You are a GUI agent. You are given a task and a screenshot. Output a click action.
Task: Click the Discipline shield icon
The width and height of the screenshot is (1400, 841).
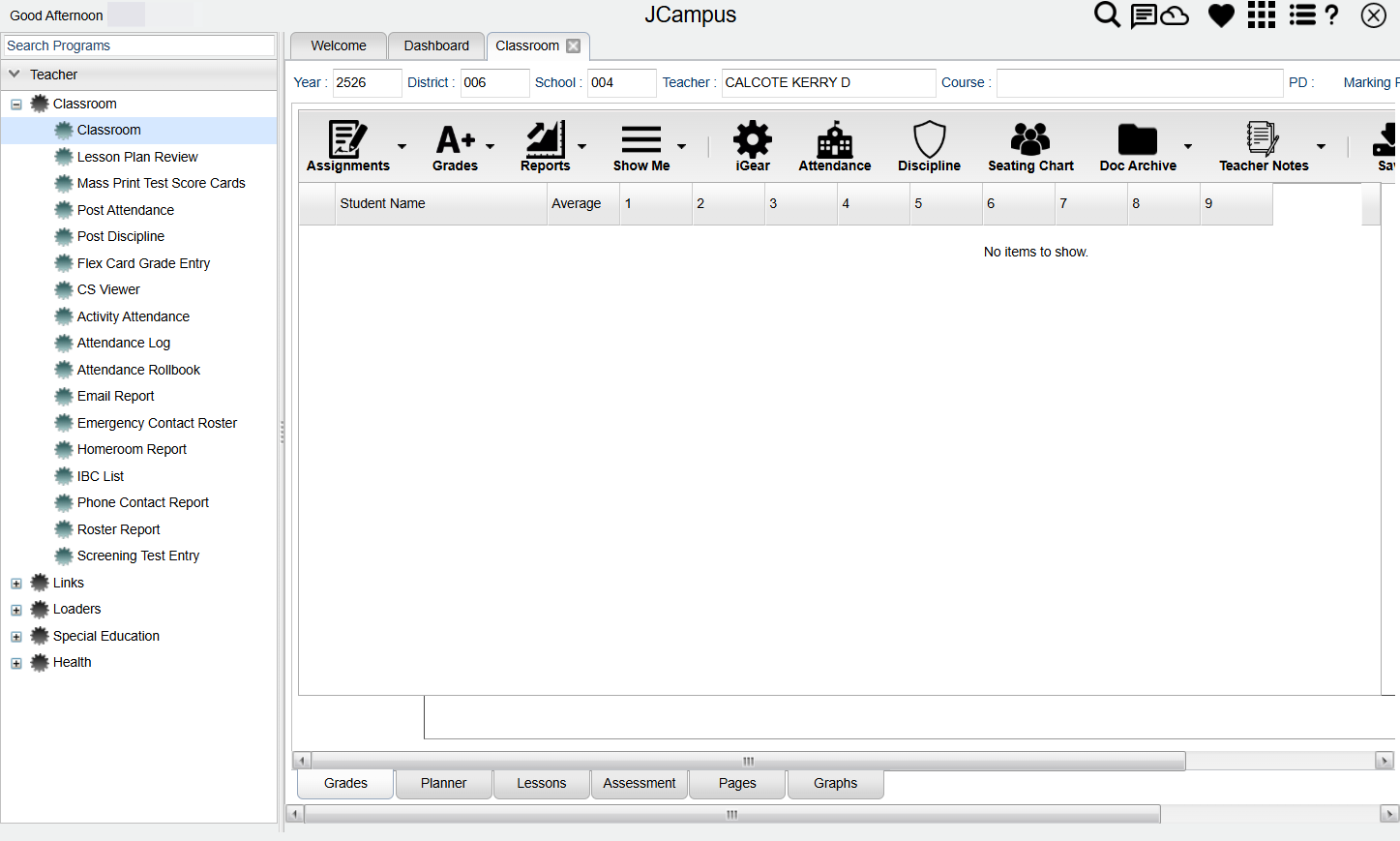930,139
